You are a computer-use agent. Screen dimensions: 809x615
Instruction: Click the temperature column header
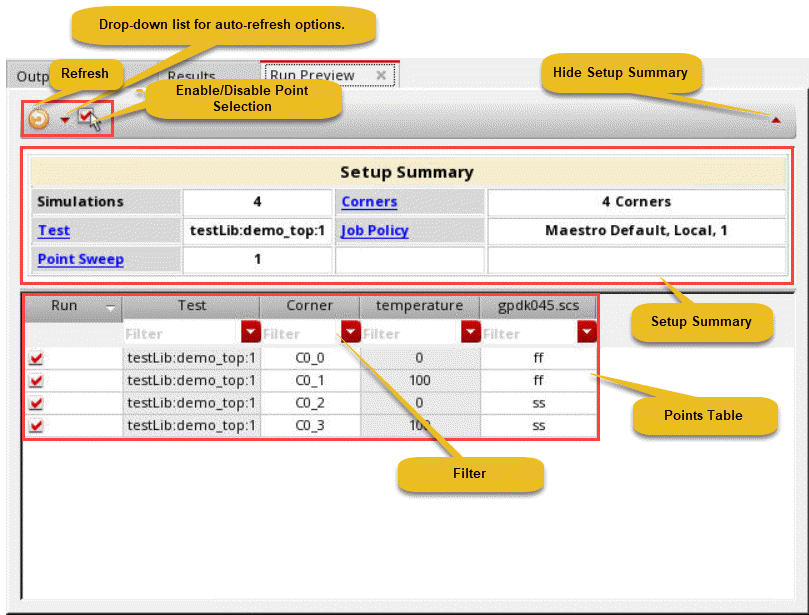click(419, 306)
